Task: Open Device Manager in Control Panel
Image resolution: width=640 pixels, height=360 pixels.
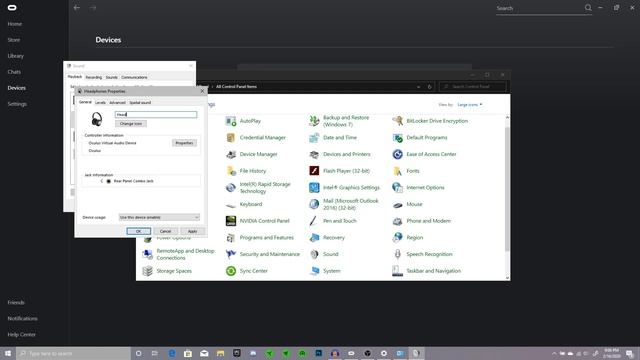Action: 251,154
